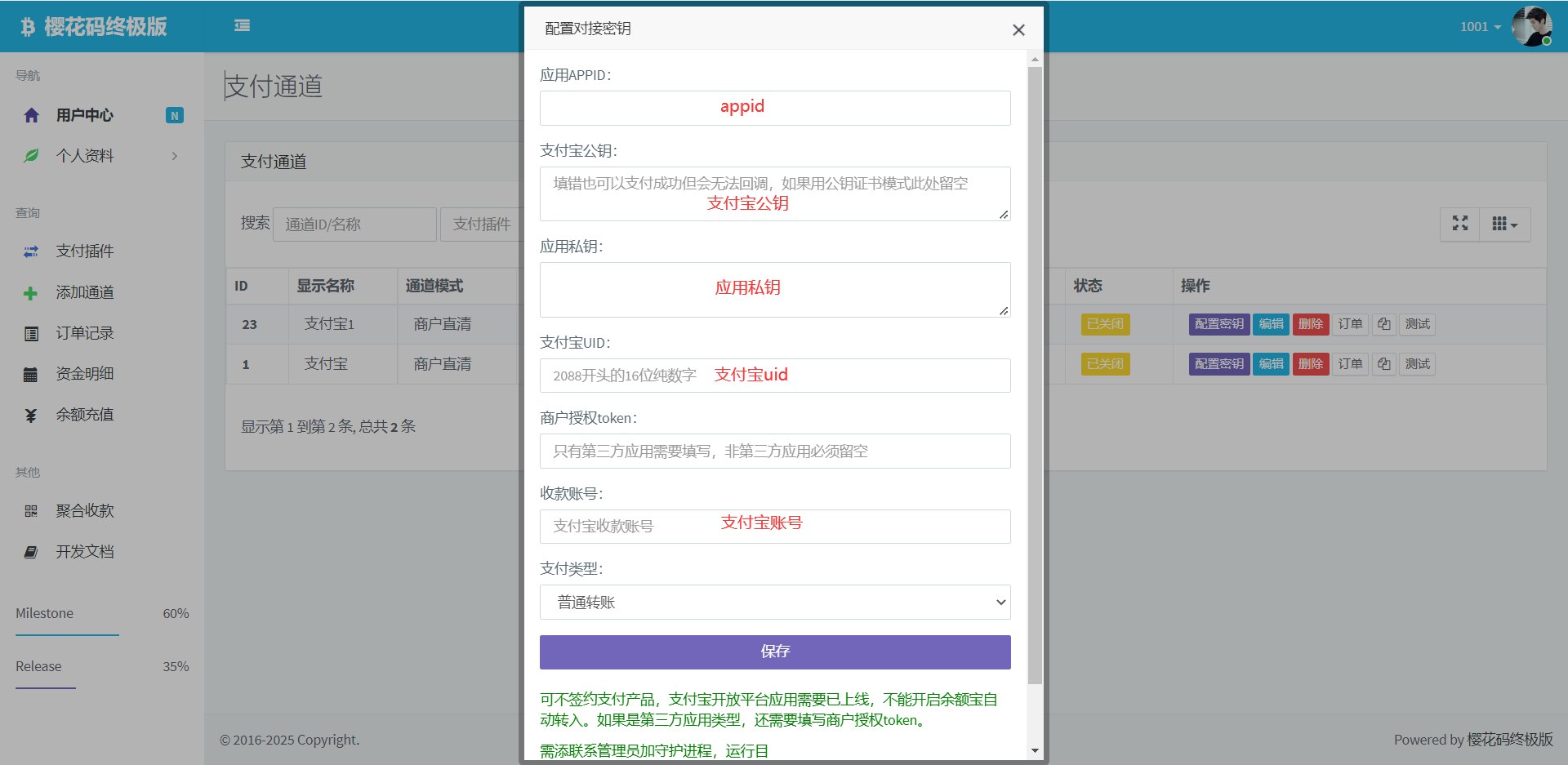Click the yen icon for 余额充值
This screenshot has width=1568, height=765.
[31, 416]
